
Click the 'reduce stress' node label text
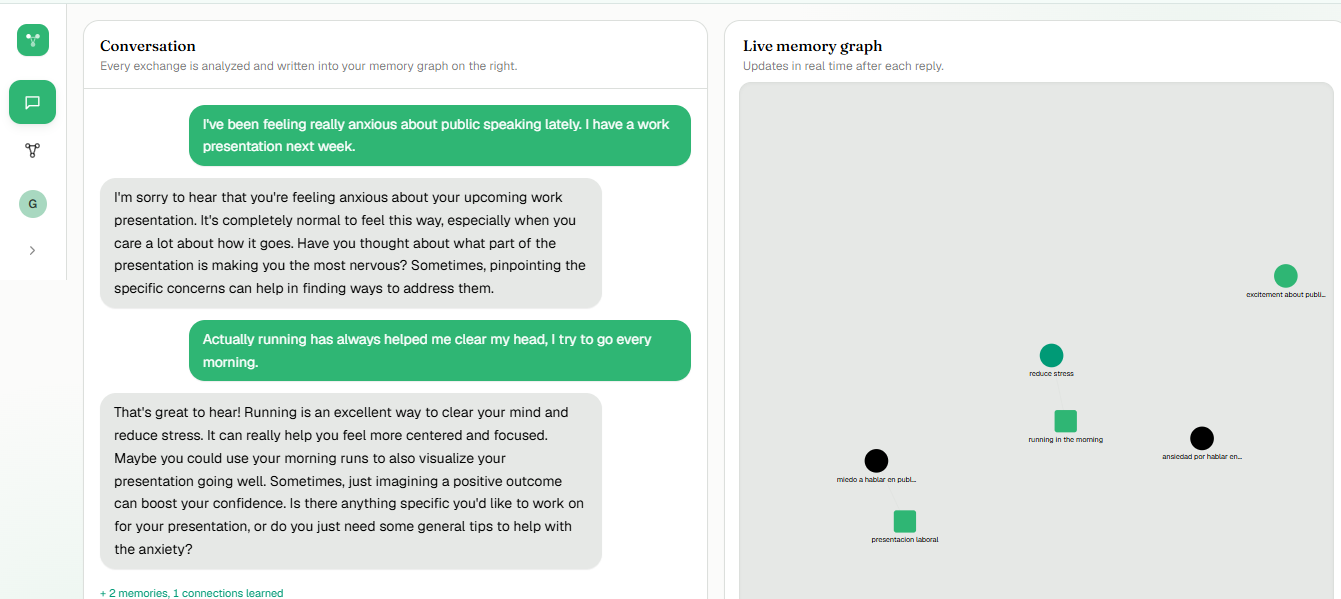(x=1051, y=374)
